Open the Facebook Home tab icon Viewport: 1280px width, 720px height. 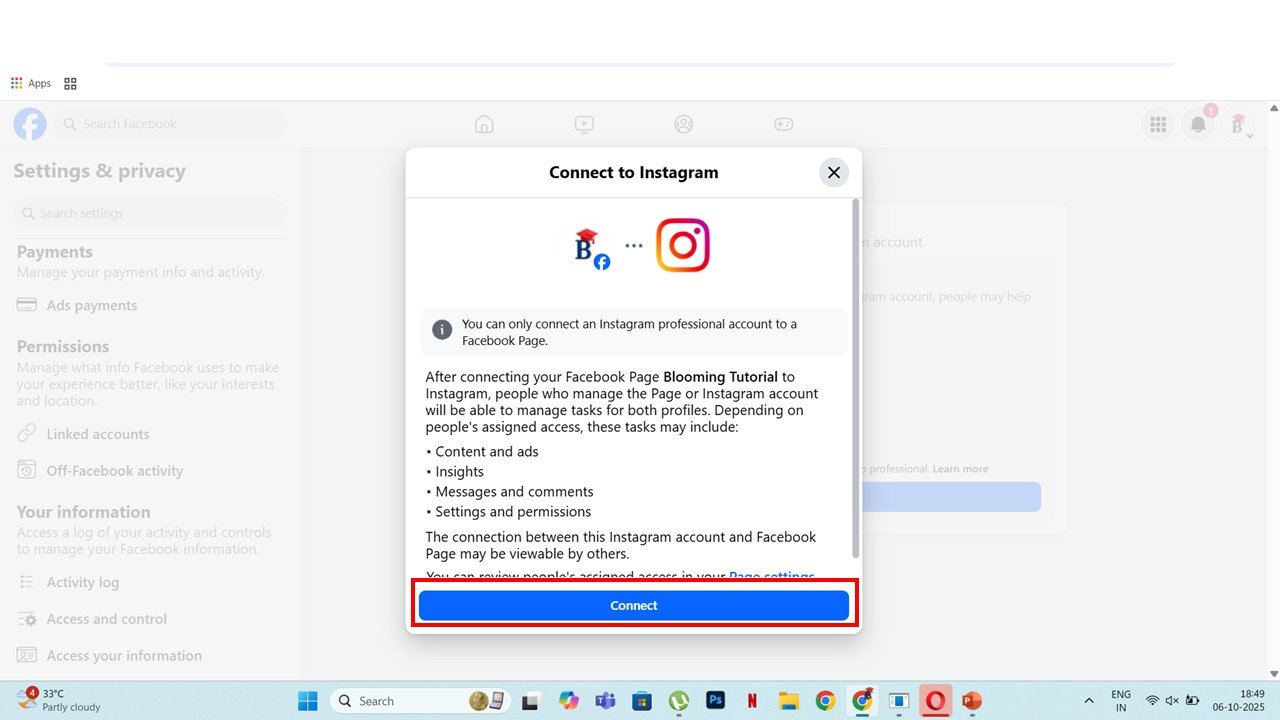pos(484,124)
